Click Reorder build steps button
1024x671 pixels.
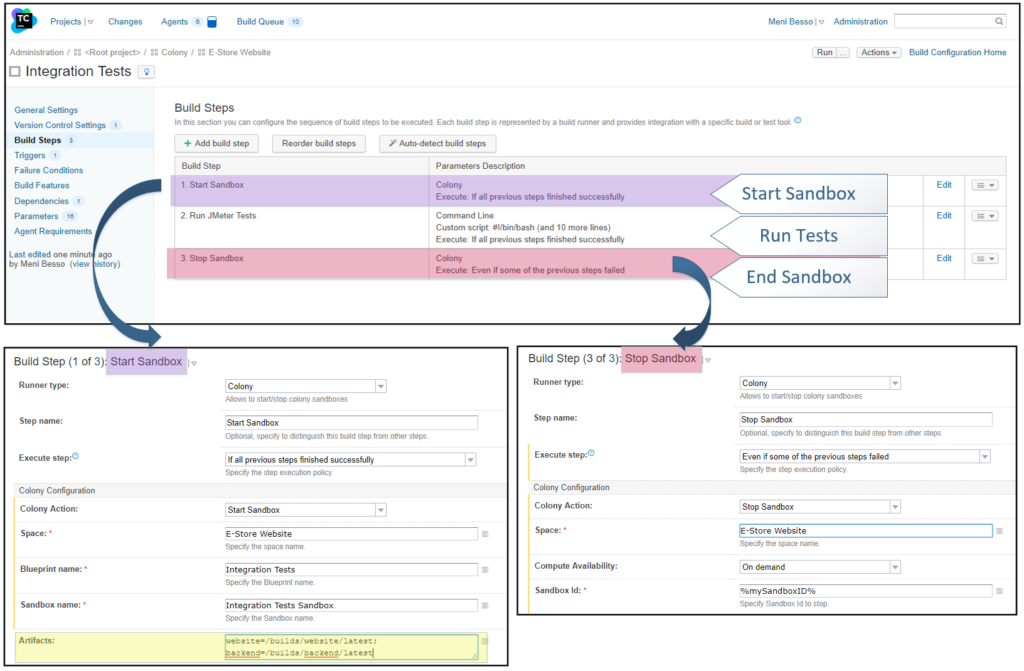pyautogui.click(x=319, y=144)
